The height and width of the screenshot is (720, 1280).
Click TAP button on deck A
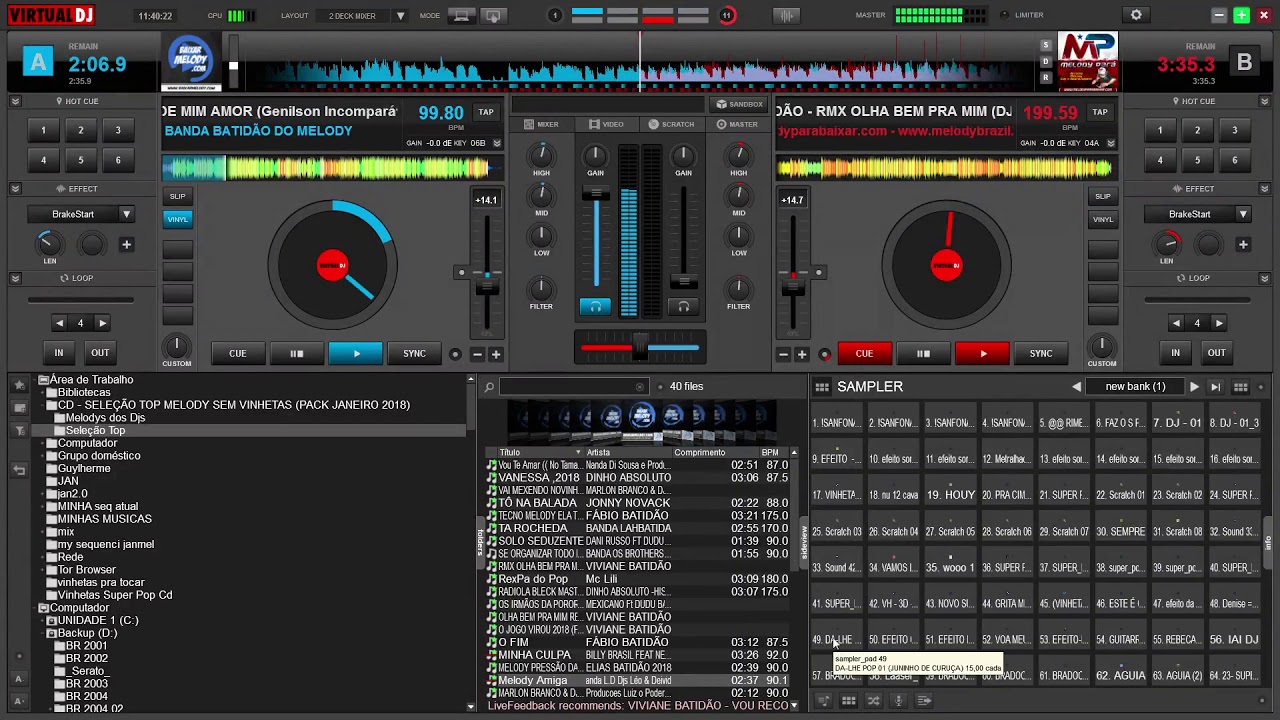click(486, 112)
